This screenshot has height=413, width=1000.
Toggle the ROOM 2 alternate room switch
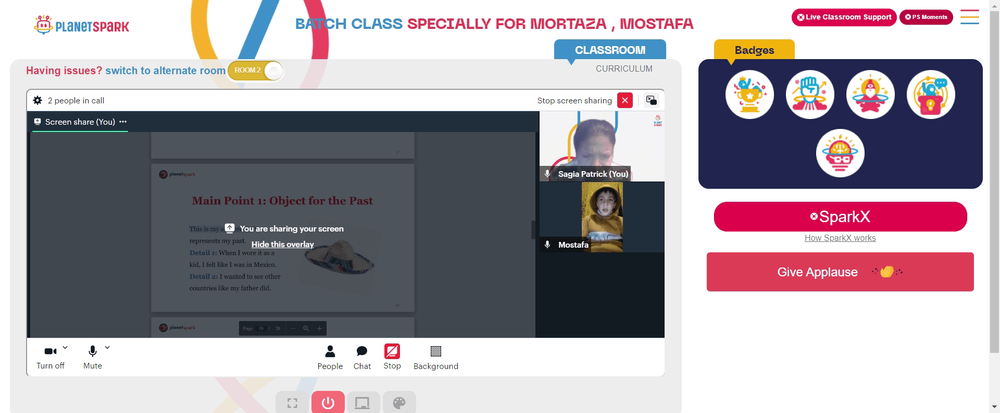coord(255,70)
